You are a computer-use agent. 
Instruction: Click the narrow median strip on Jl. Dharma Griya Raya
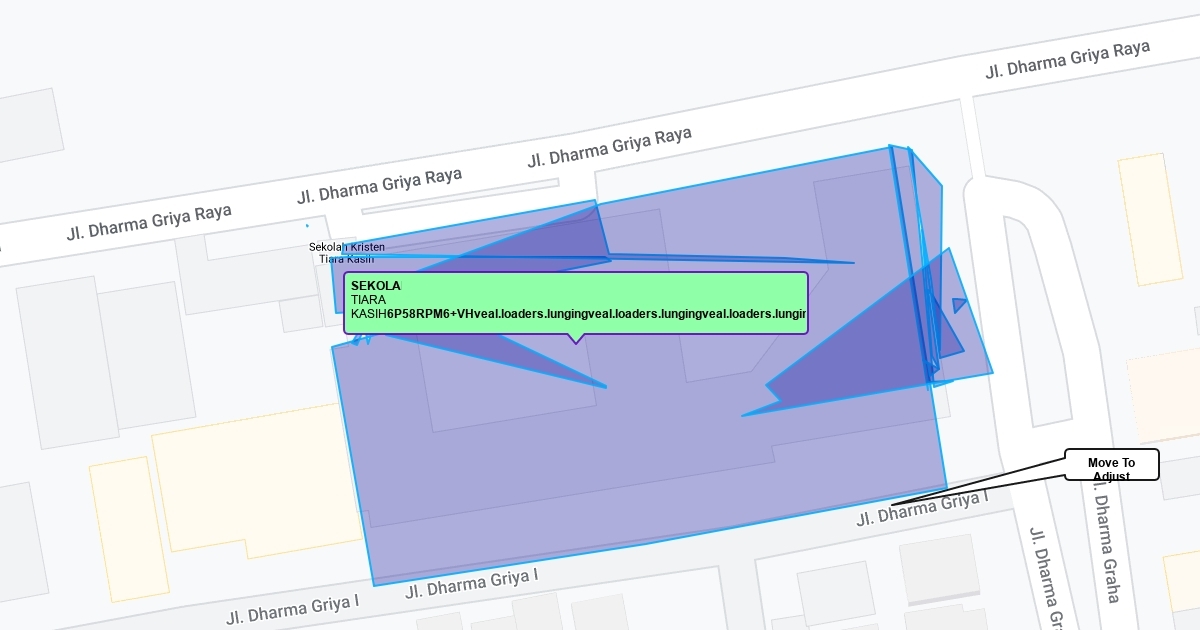460,196
